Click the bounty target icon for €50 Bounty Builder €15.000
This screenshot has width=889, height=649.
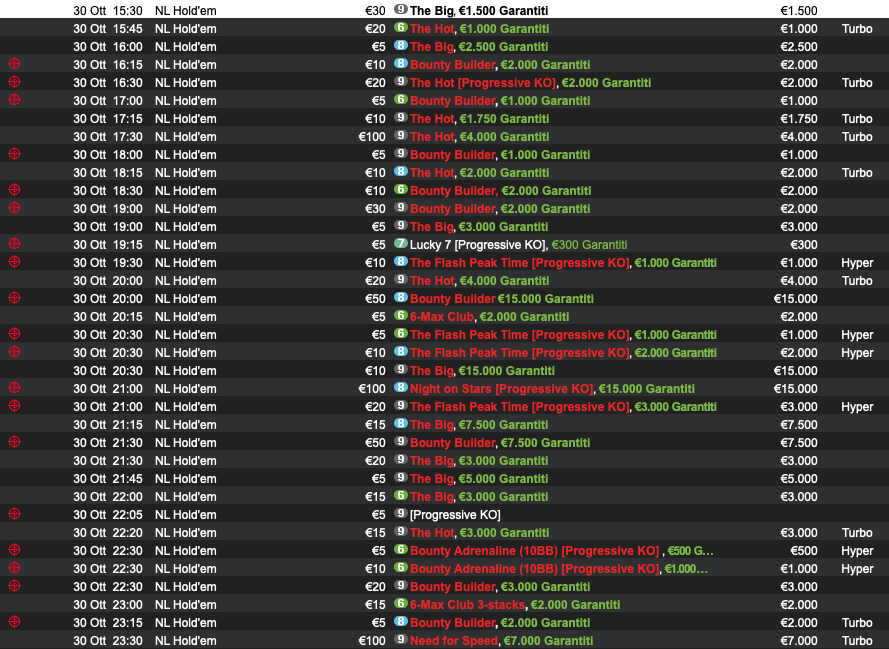[15, 298]
